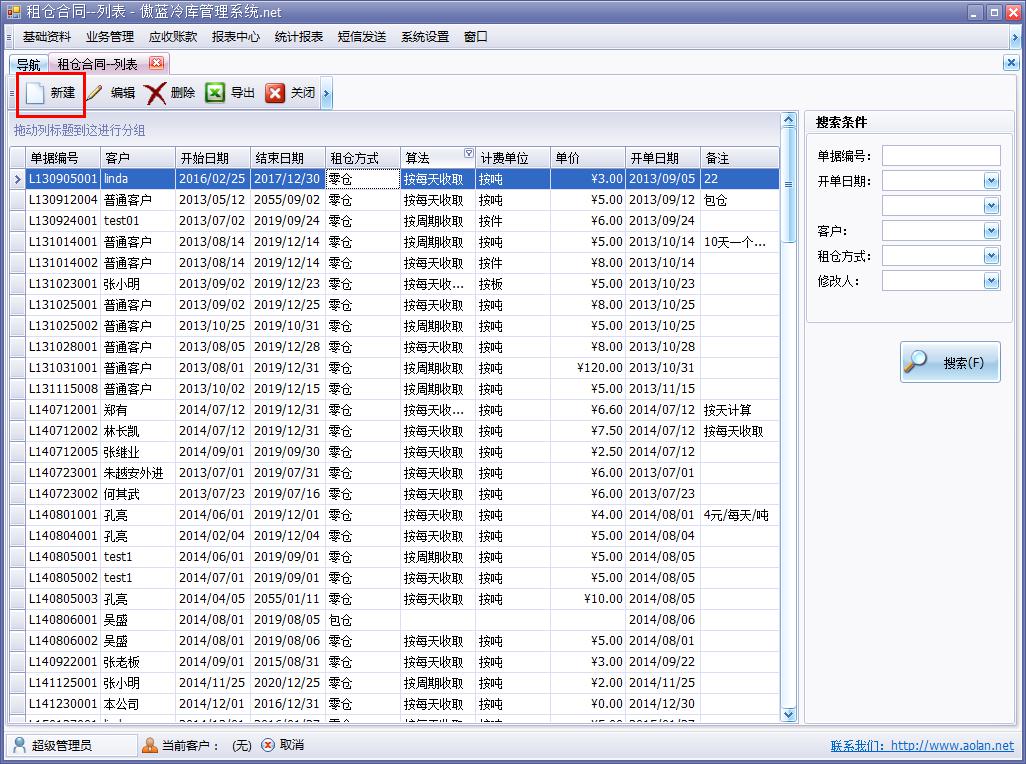Open the first 开单日期 date dropdown
Viewport: 1026px width, 764px height.
pyautogui.click(x=991, y=181)
